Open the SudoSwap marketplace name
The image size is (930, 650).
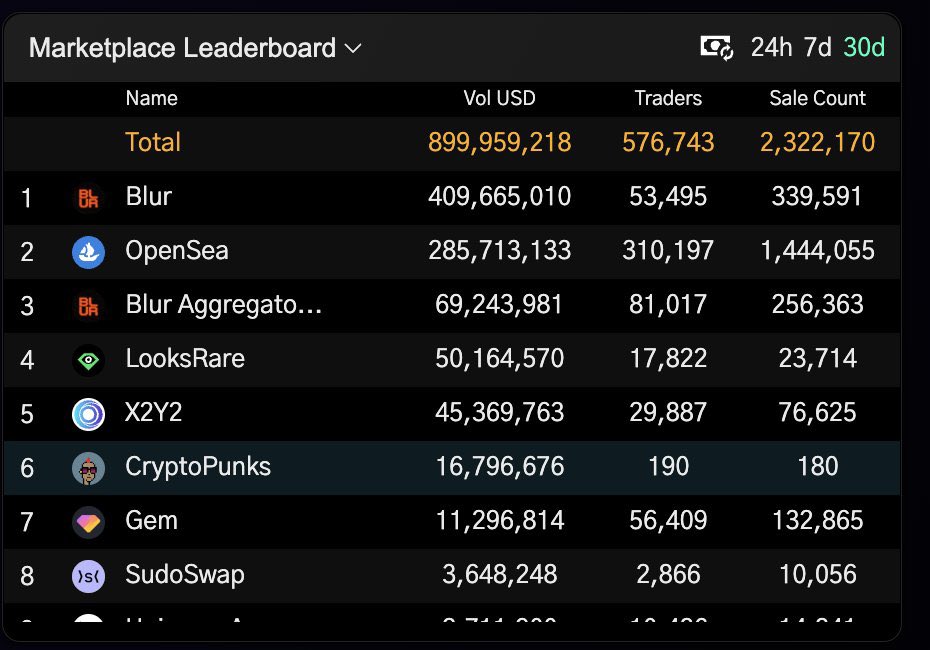coord(185,575)
